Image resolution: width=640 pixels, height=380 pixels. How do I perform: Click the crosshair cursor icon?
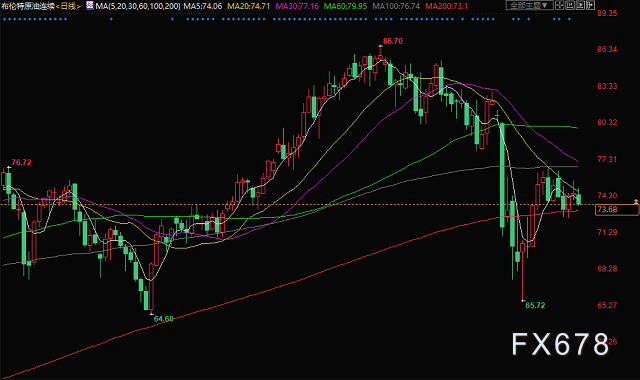(560, 5)
